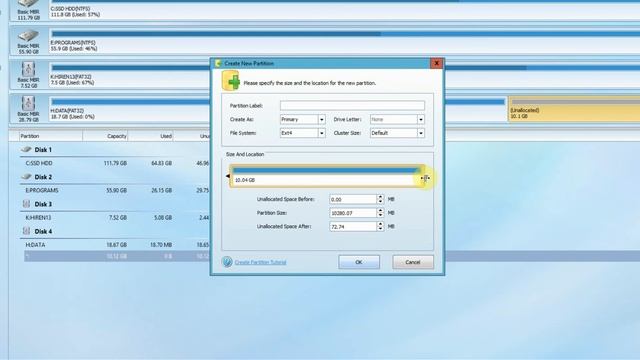The height and width of the screenshot is (360, 640).
Task: Select the H:DATA USB disk icon
Action: click(x=28, y=103)
